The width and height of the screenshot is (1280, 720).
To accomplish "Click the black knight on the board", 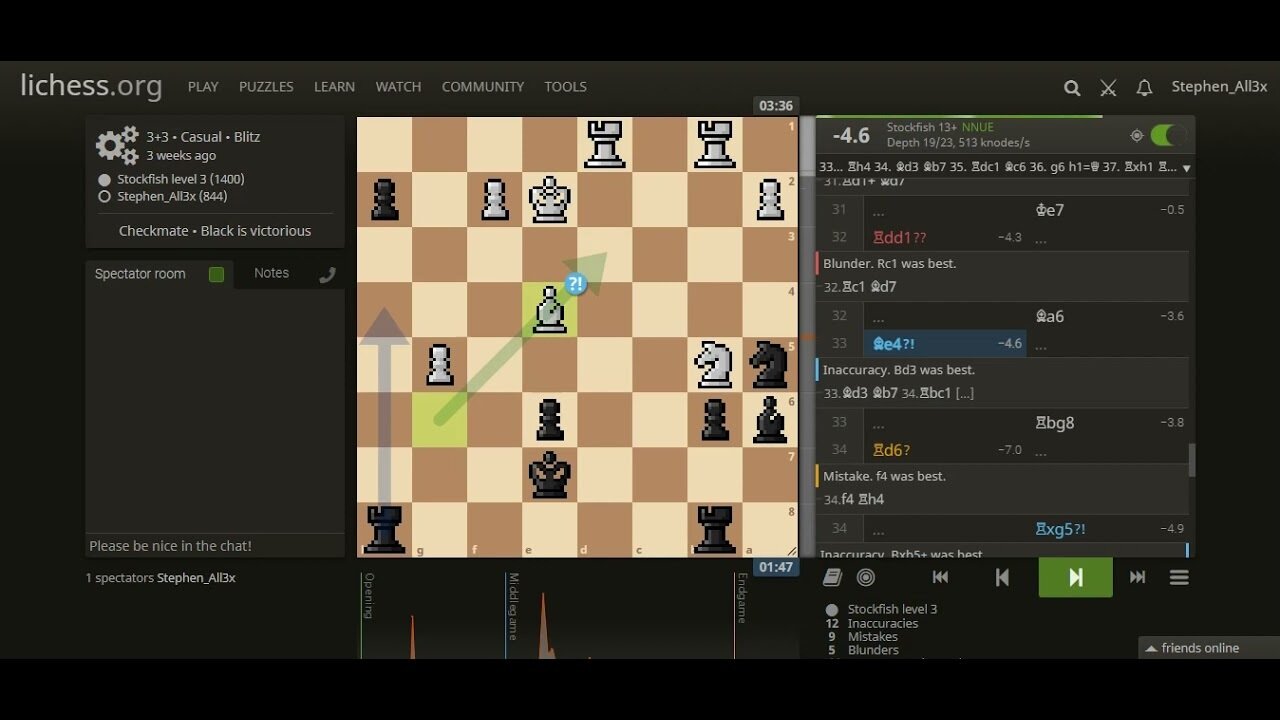I will tap(769, 365).
